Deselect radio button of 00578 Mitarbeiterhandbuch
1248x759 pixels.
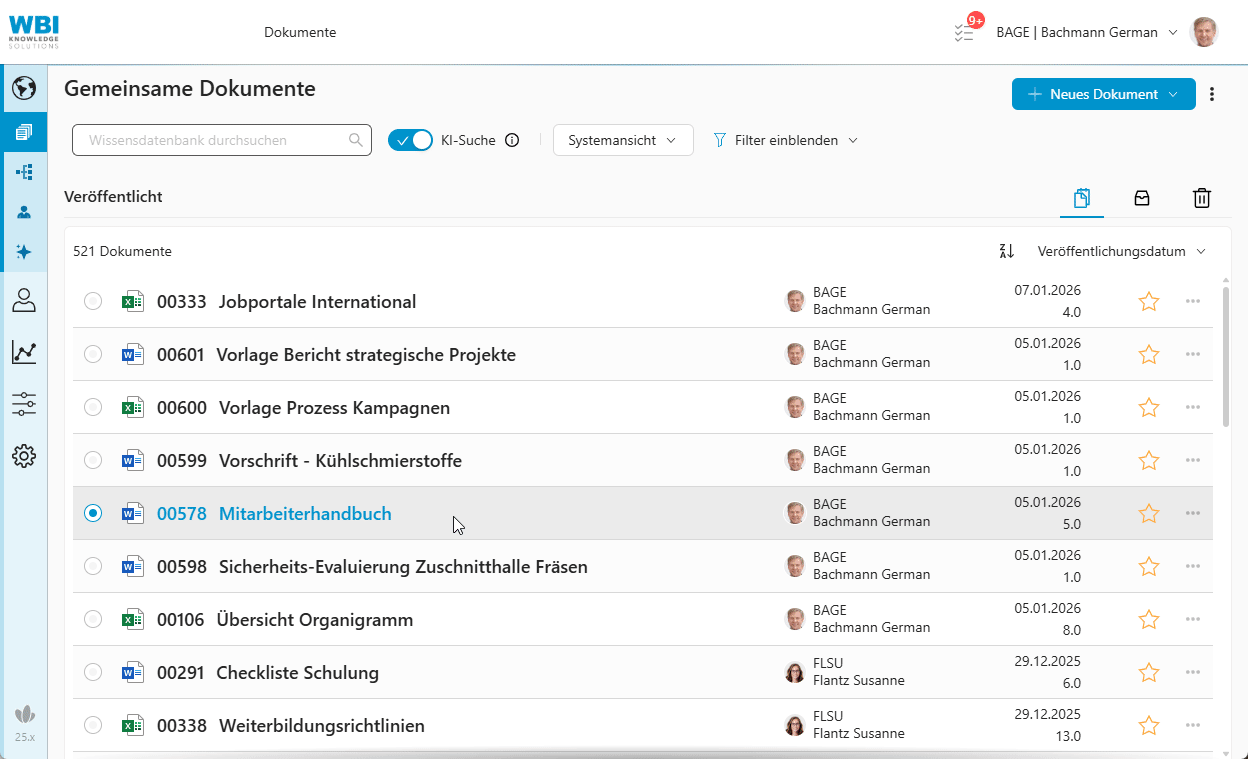(93, 512)
